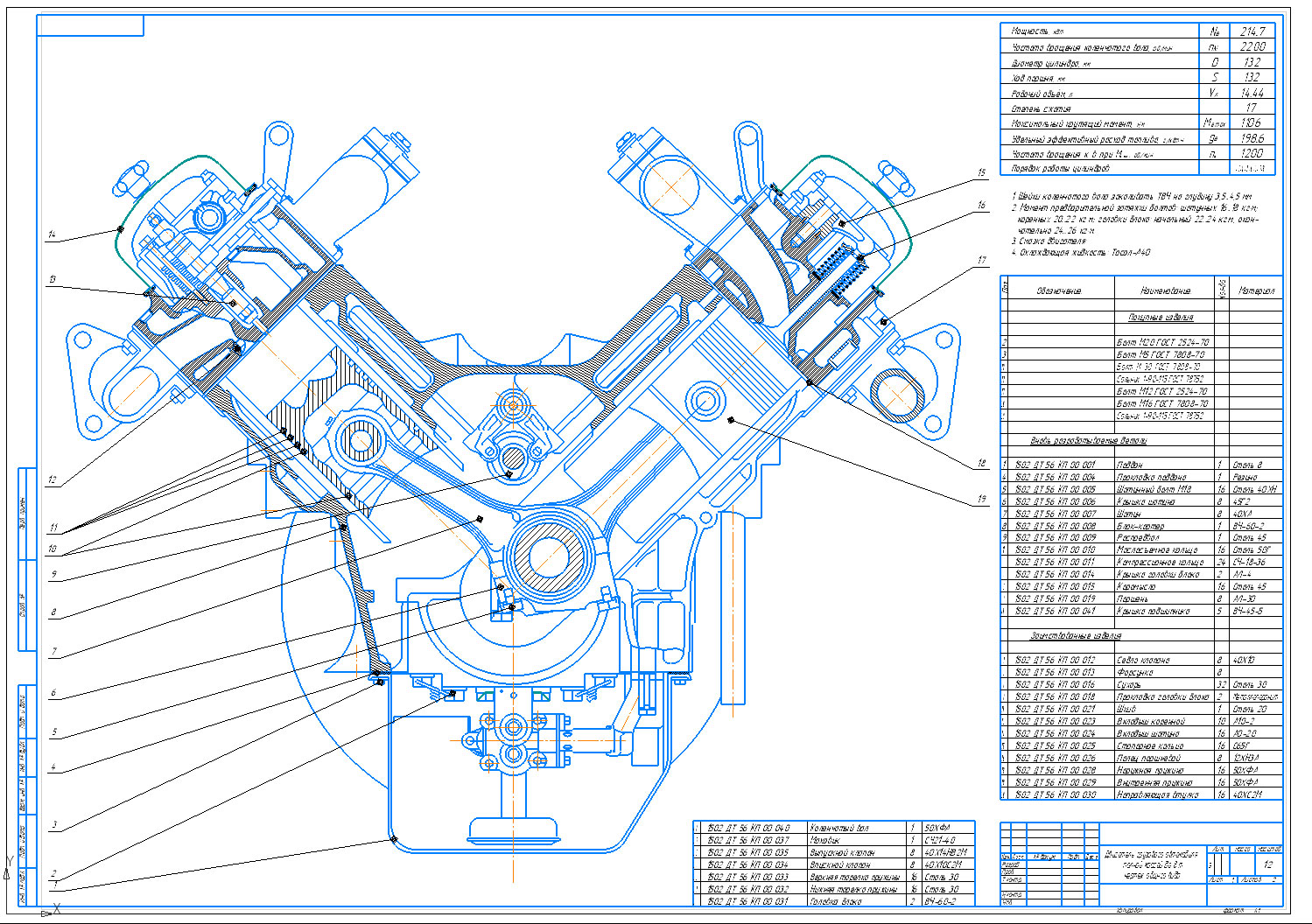Click callout number 5 on the drawing
Screen dimensions: 1312x924
53,732
